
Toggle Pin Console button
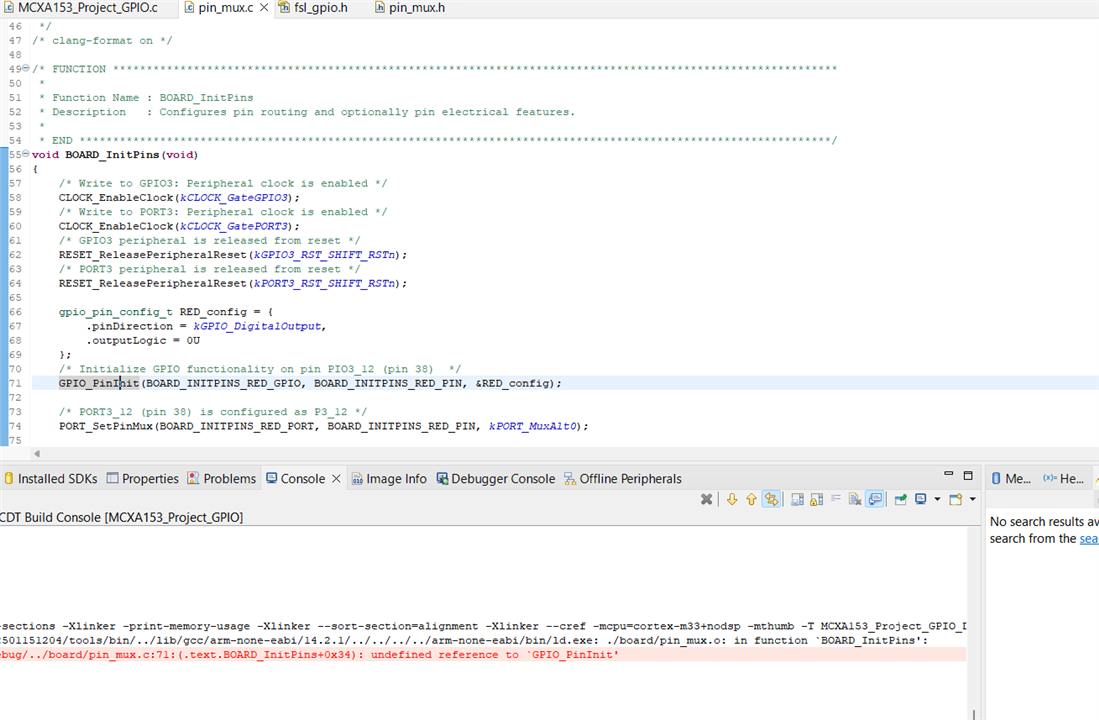click(900, 499)
